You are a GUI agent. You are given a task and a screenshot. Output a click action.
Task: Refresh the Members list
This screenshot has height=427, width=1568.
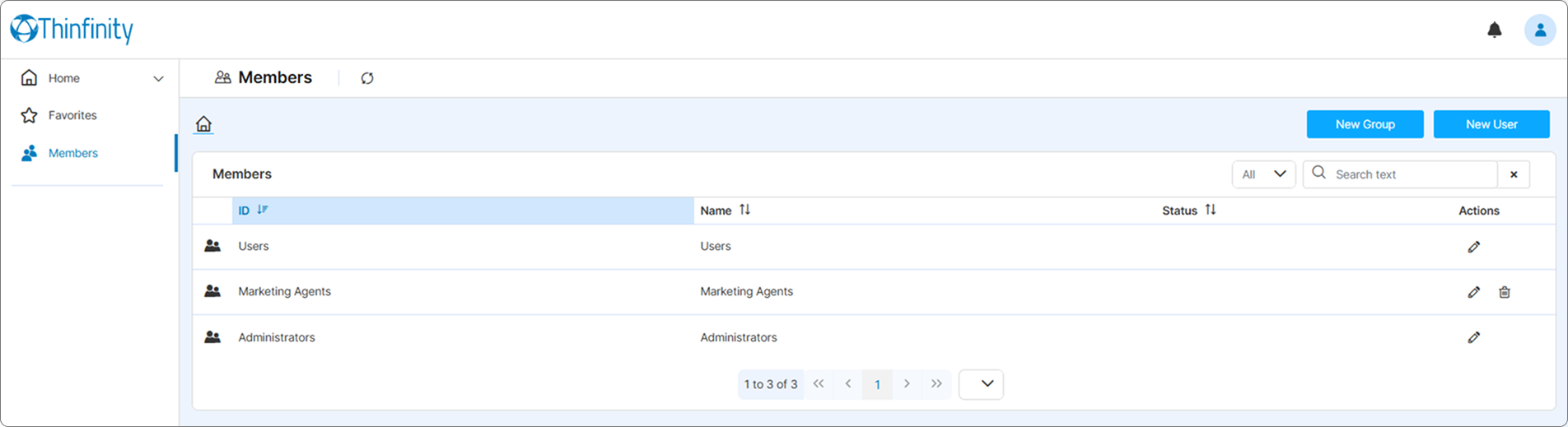pyautogui.click(x=367, y=78)
